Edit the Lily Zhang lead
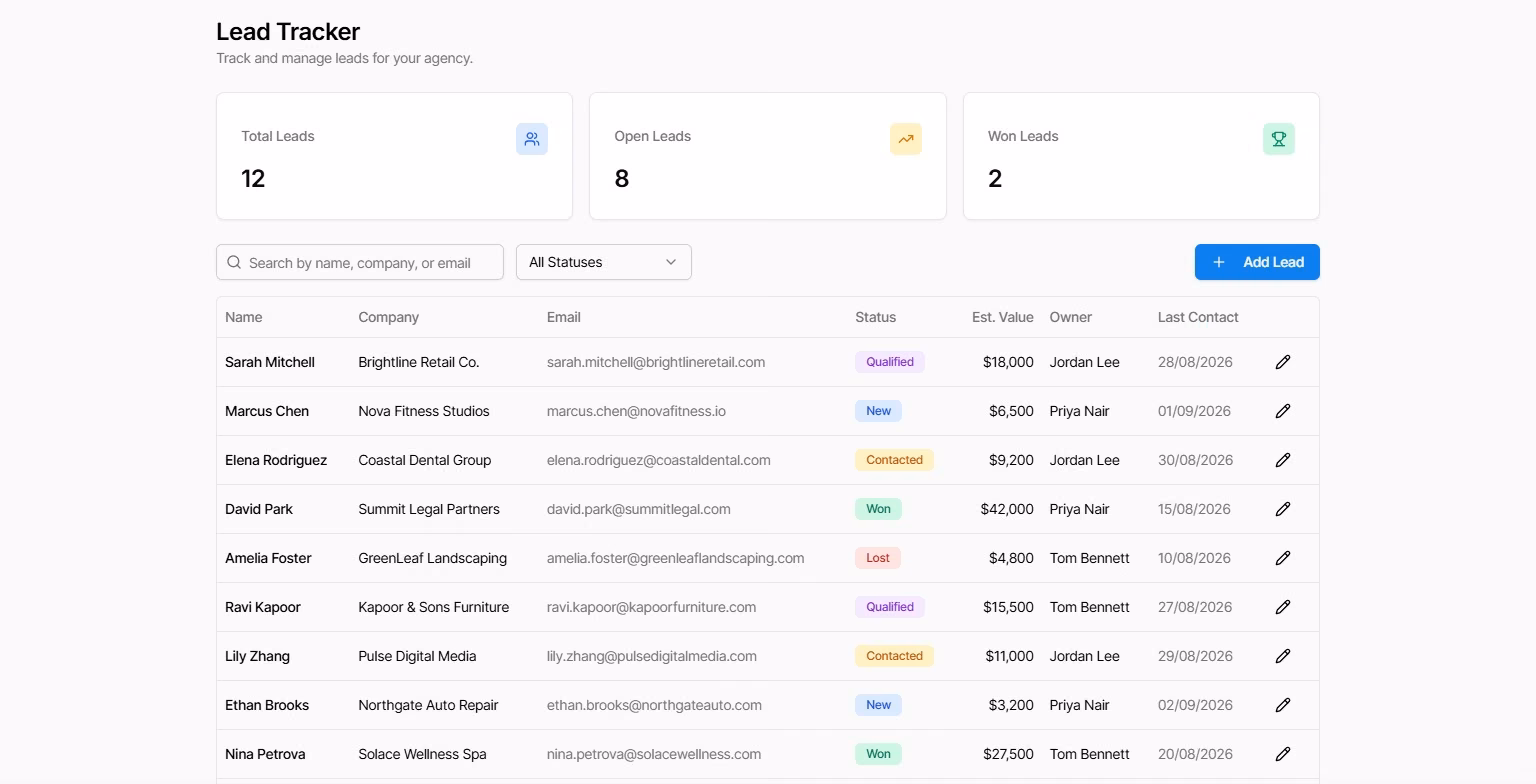 [1283, 656]
